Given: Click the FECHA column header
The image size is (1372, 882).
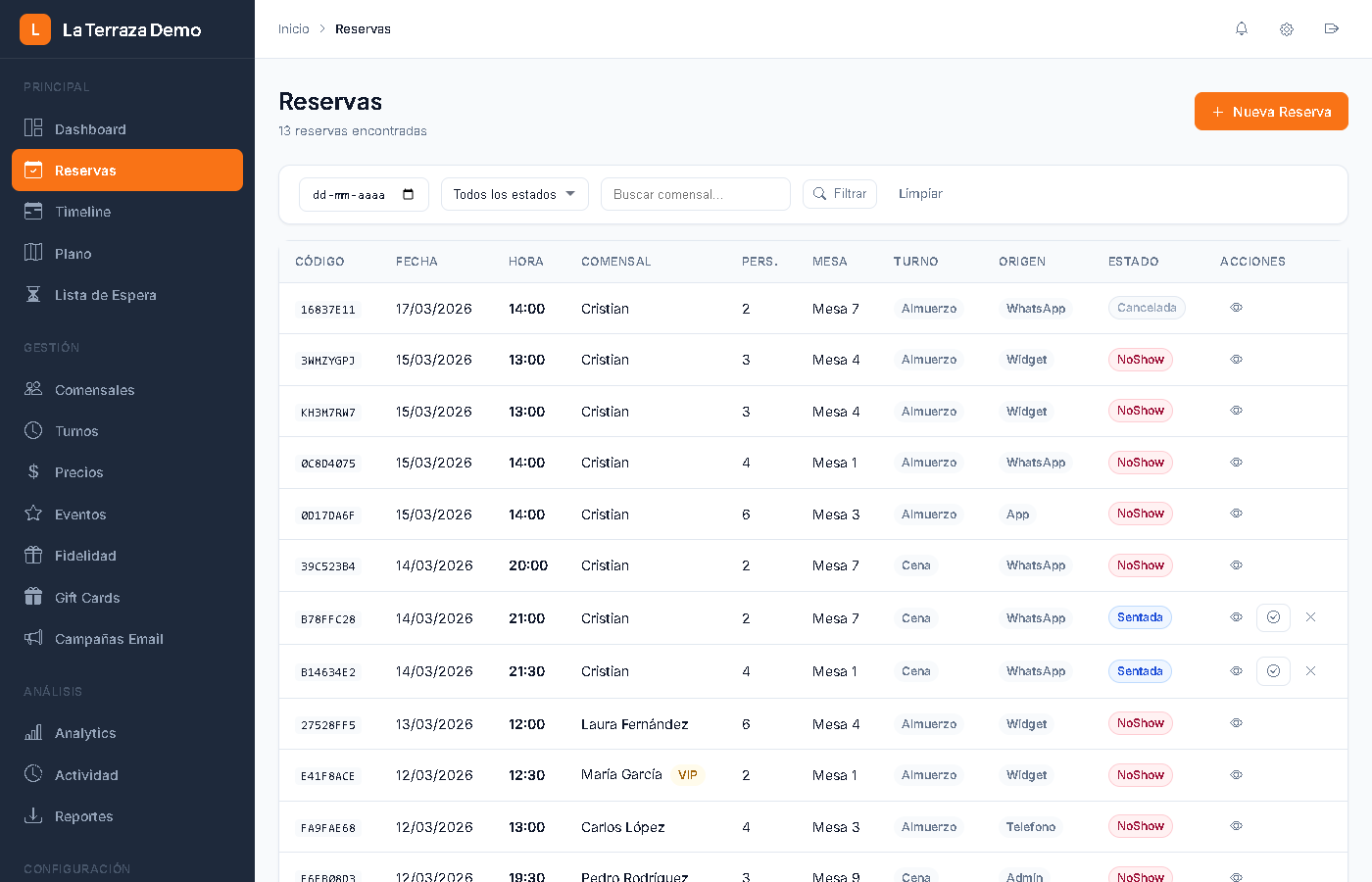Looking at the screenshot, I should click(x=416, y=262).
